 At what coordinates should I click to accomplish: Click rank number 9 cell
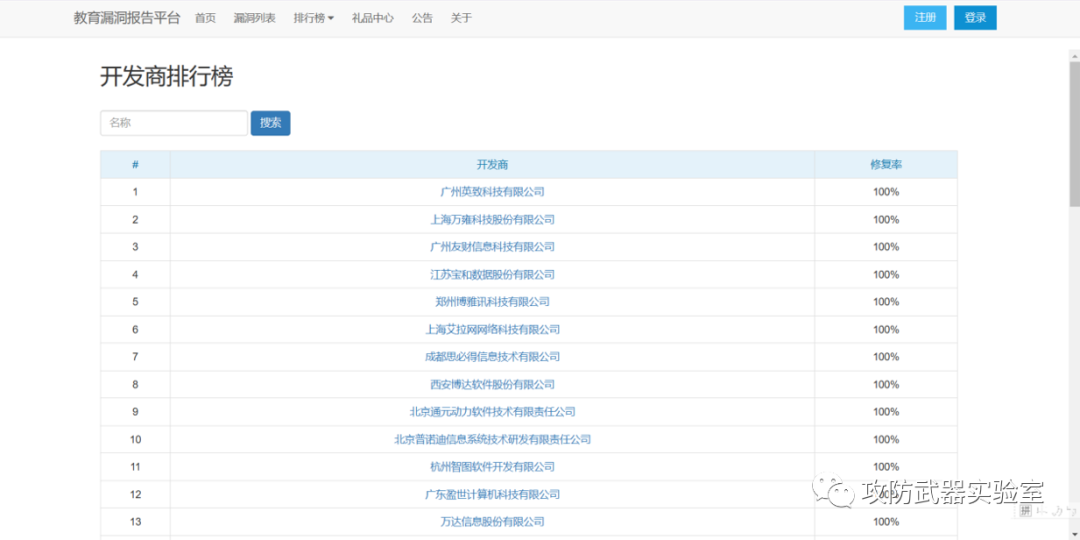click(135, 412)
